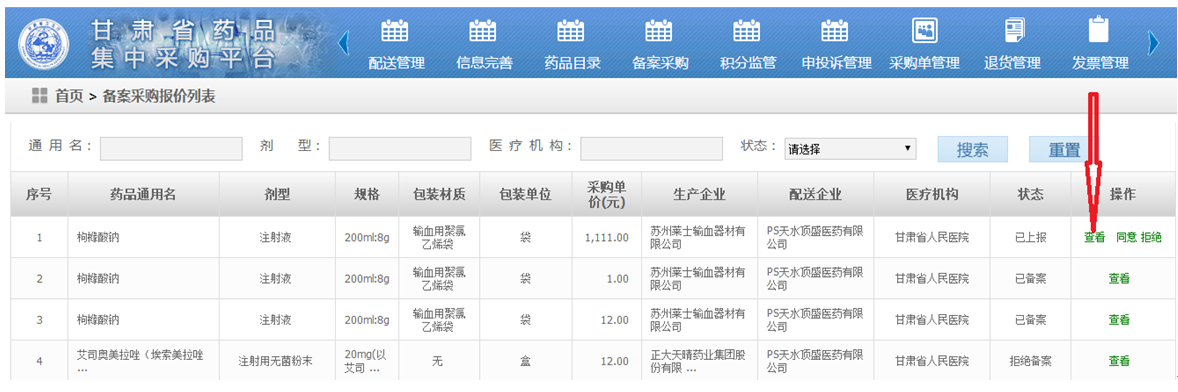This screenshot has height=392, width=1178.
Task: Click the 1,111.00 price cell
Action: click(x=607, y=237)
